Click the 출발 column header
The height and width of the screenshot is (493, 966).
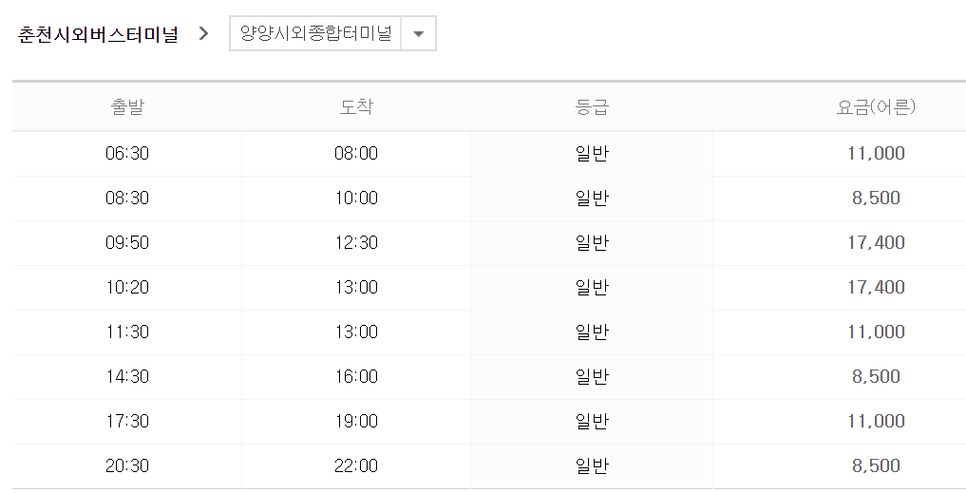point(127,107)
